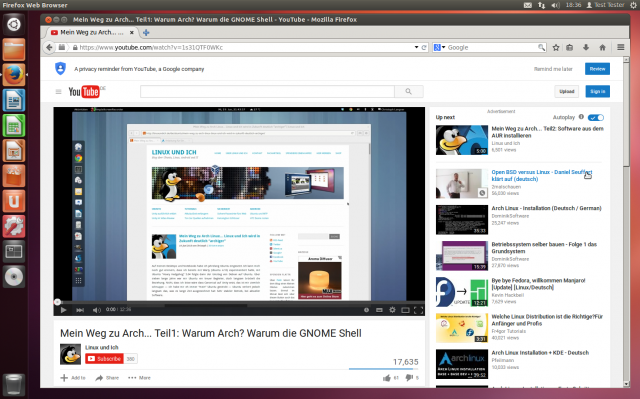
Task: Open the system sound indicator menu
Action: point(555,5)
